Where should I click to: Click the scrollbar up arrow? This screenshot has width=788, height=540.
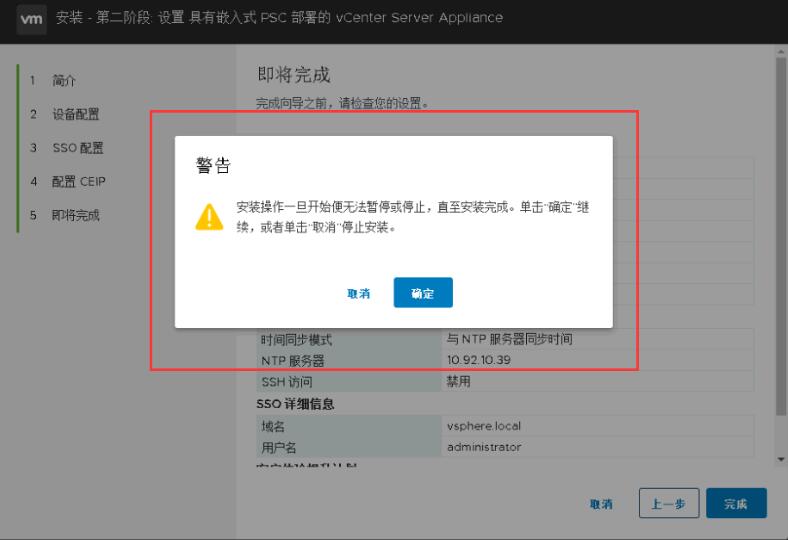[x=781, y=52]
